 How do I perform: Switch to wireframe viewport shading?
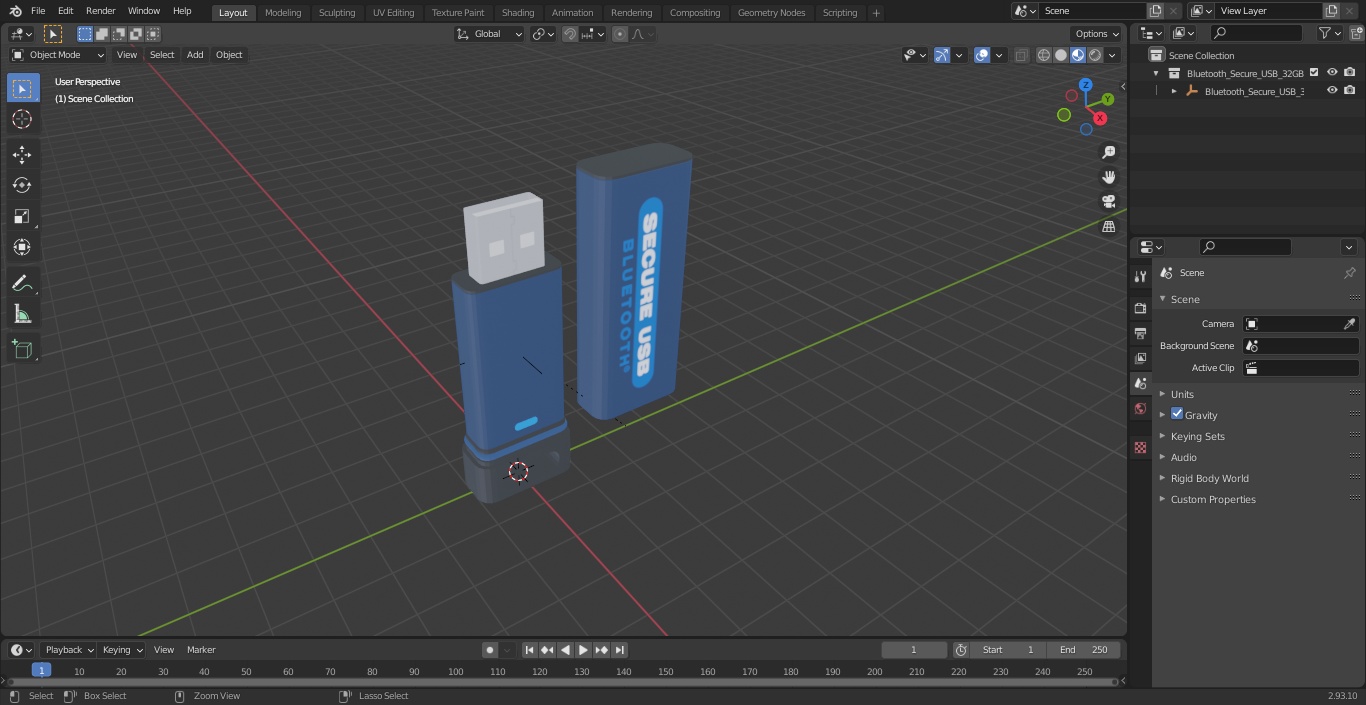(x=1044, y=55)
